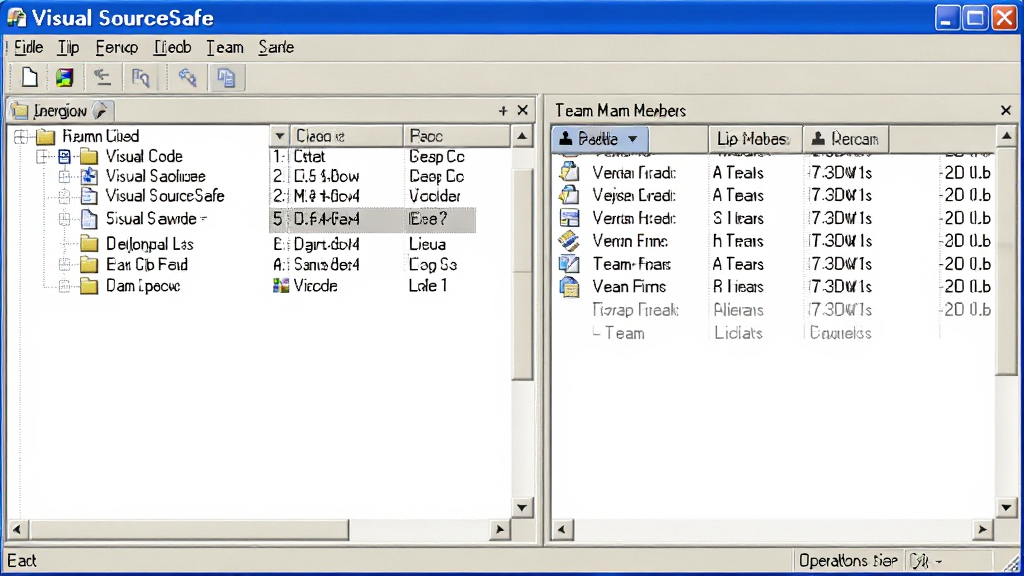The width and height of the screenshot is (1024, 576).
Task: Click the checkmark icon beside Team-Fnars
Action: (x=569, y=263)
